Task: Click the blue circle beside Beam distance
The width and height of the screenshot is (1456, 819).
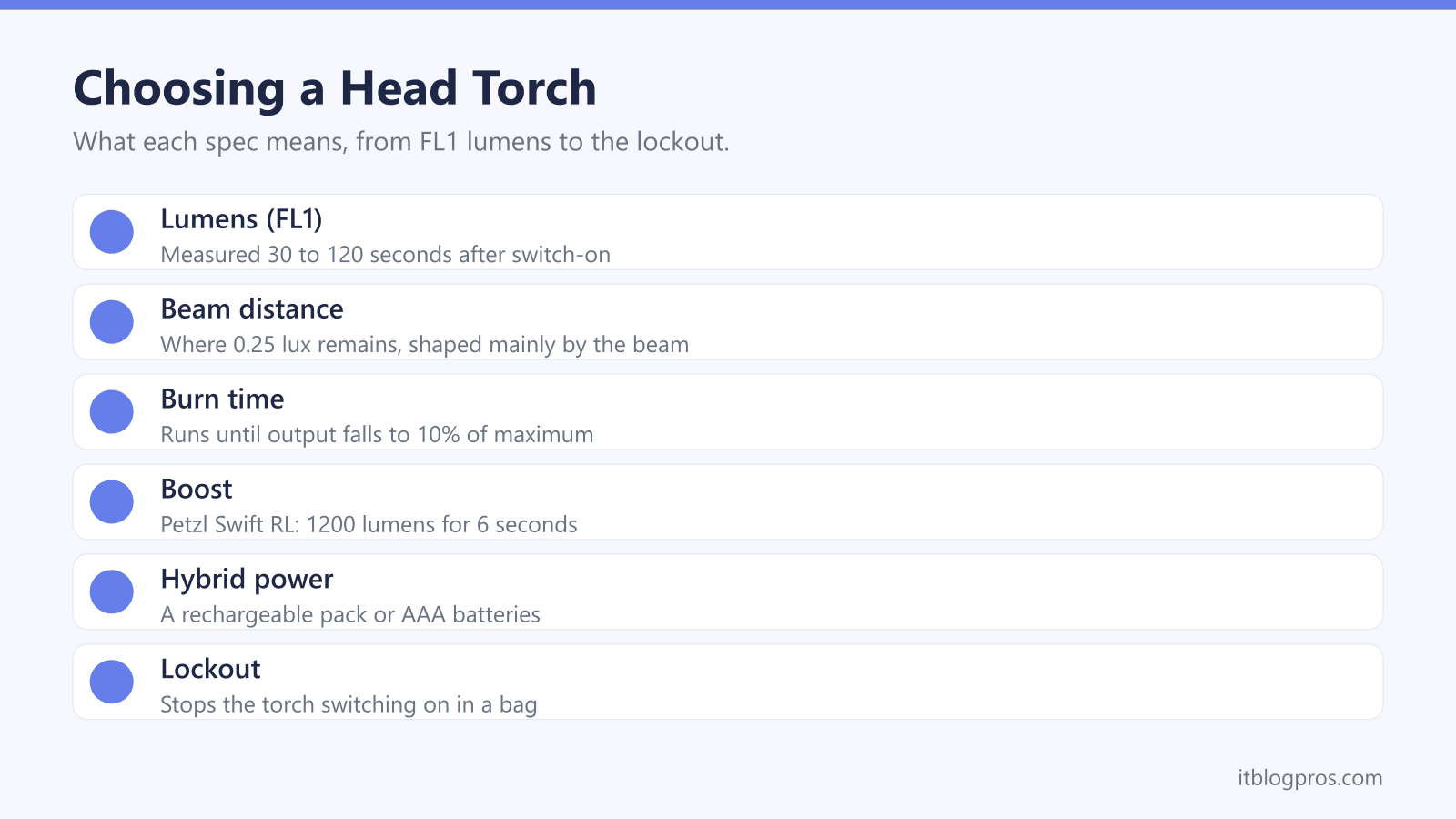Action: [x=112, y=322]
